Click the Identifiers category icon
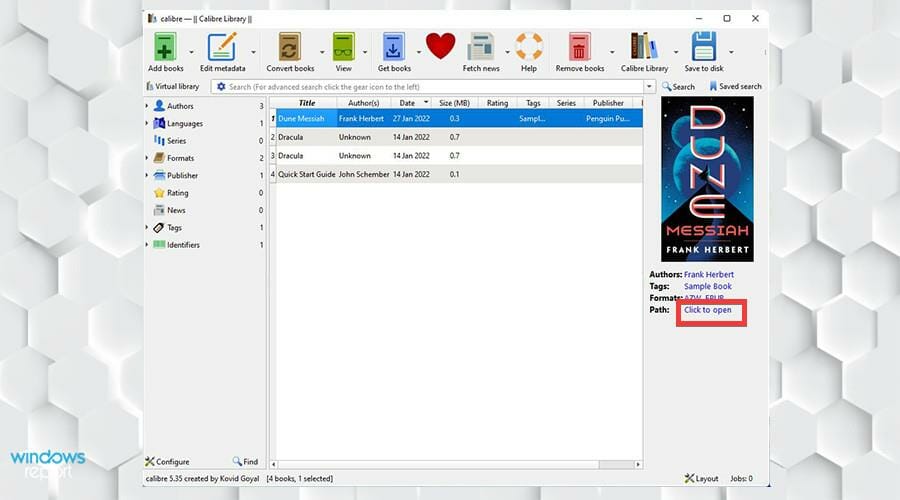 (x=160, y=245)
